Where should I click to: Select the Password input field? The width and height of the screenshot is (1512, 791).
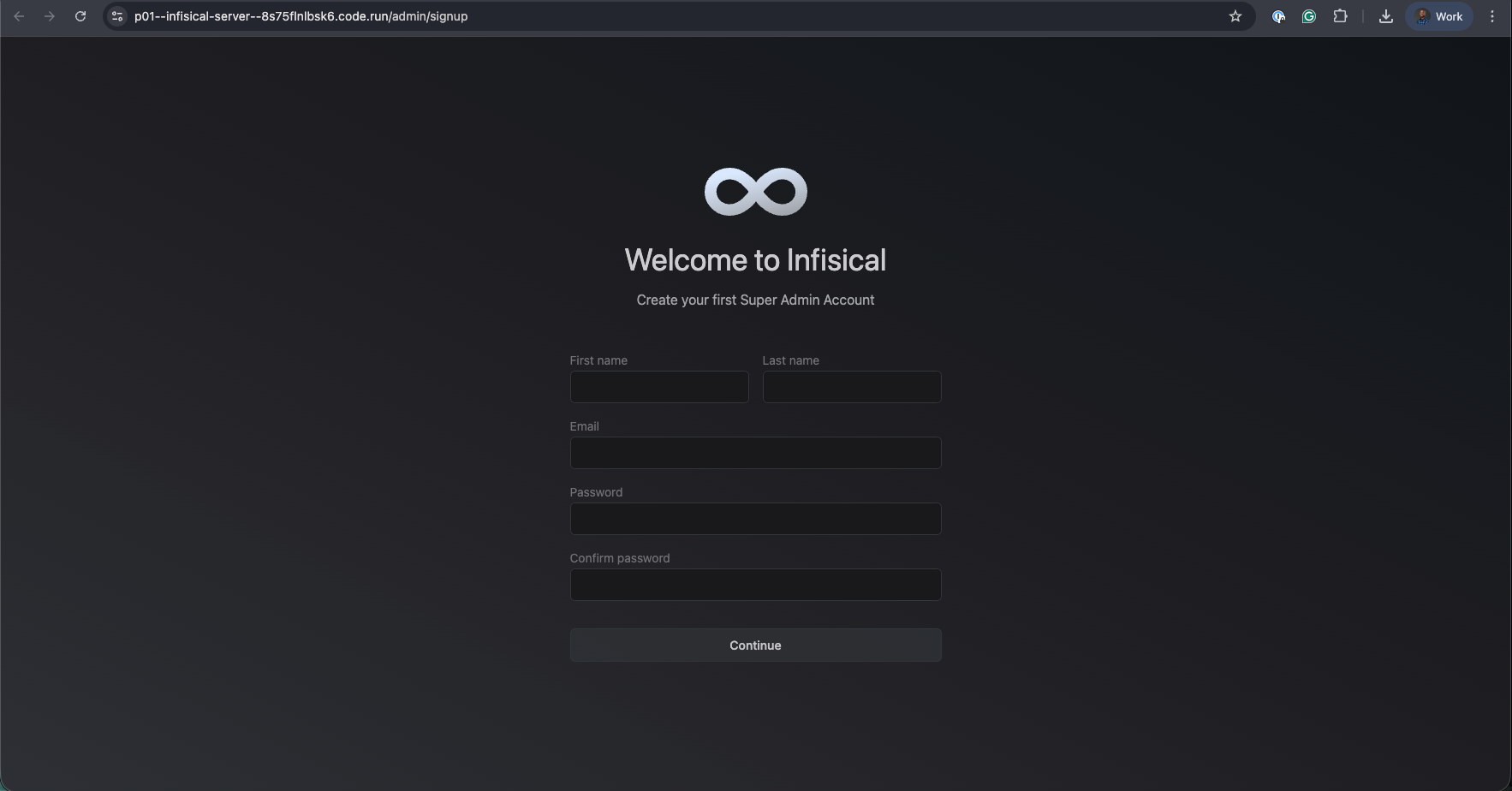pos(755,519)
